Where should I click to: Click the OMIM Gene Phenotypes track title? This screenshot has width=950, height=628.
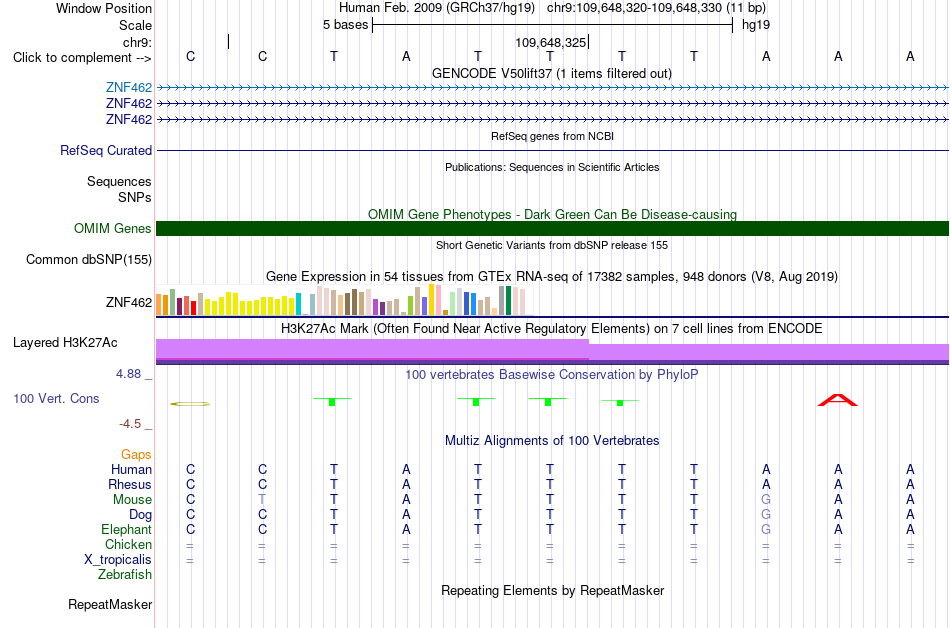(552, 214)
